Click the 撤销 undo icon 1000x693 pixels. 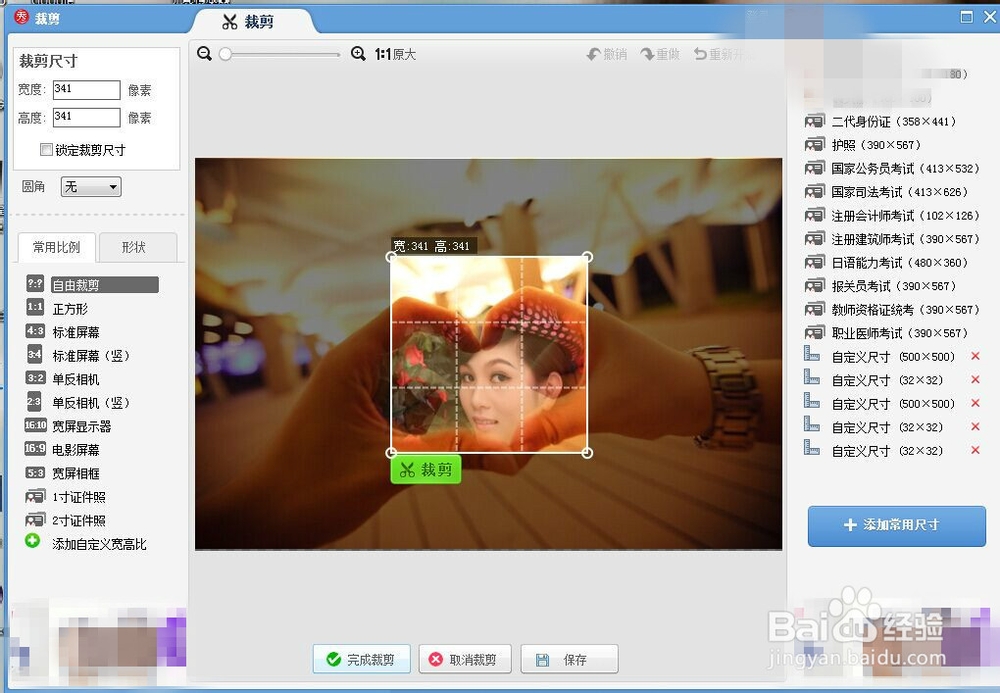point(594,54)
